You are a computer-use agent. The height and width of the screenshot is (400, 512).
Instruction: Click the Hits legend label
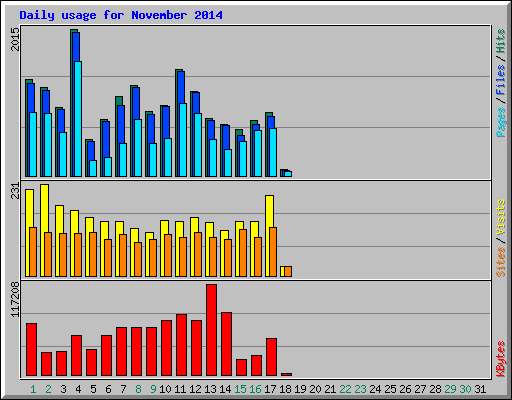(501, 41)
